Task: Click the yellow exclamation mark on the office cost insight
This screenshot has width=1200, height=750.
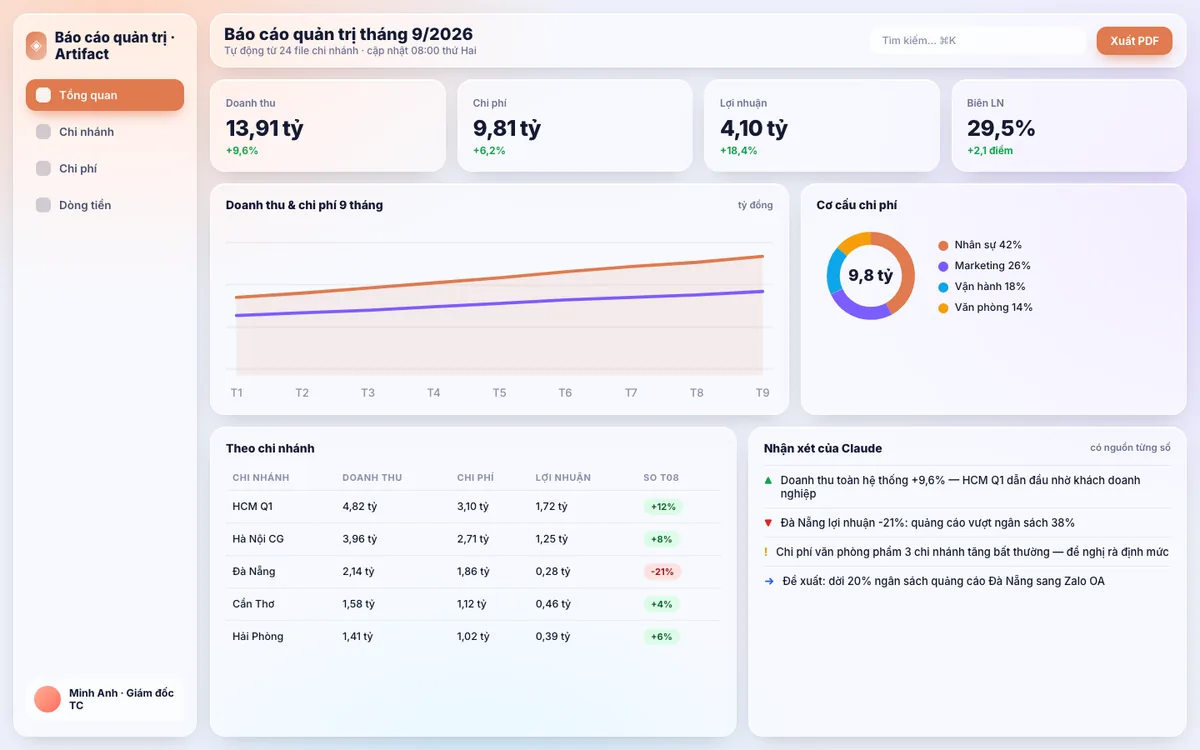Action: 765,552
